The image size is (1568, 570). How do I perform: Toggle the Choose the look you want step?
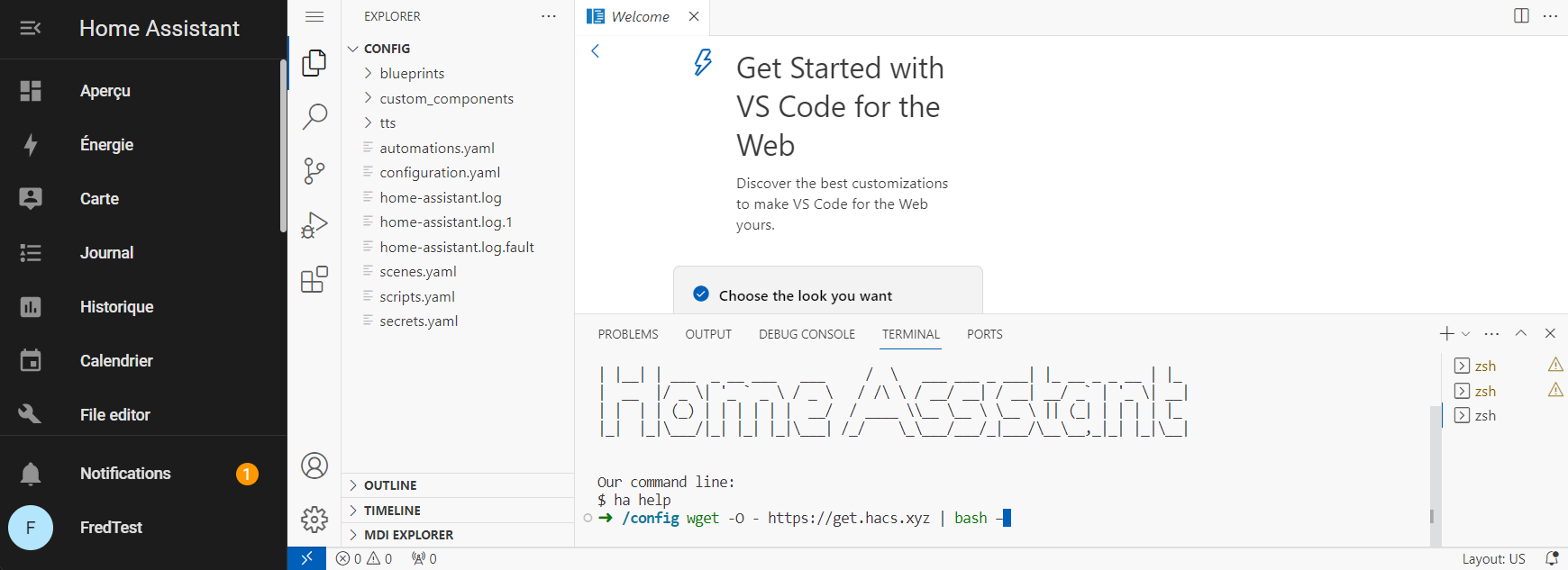coord(701,294)
